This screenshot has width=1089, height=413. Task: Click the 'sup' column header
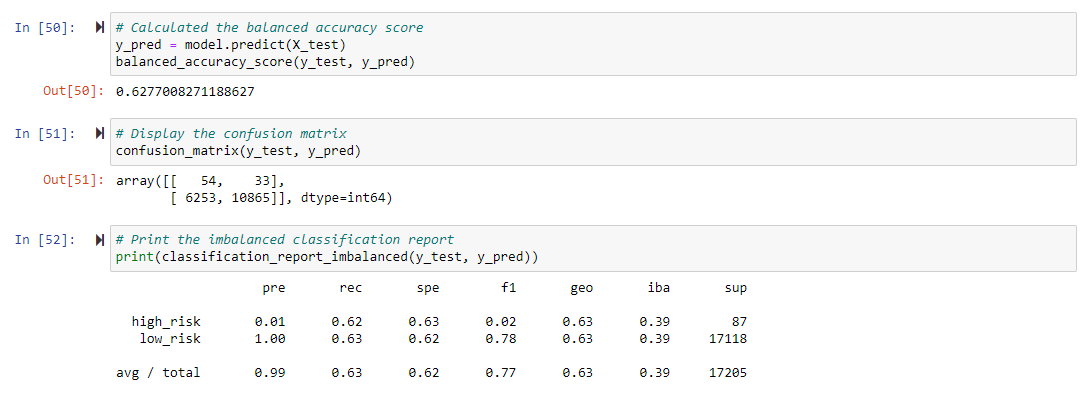pyautogui.click(x=735, y=288)
